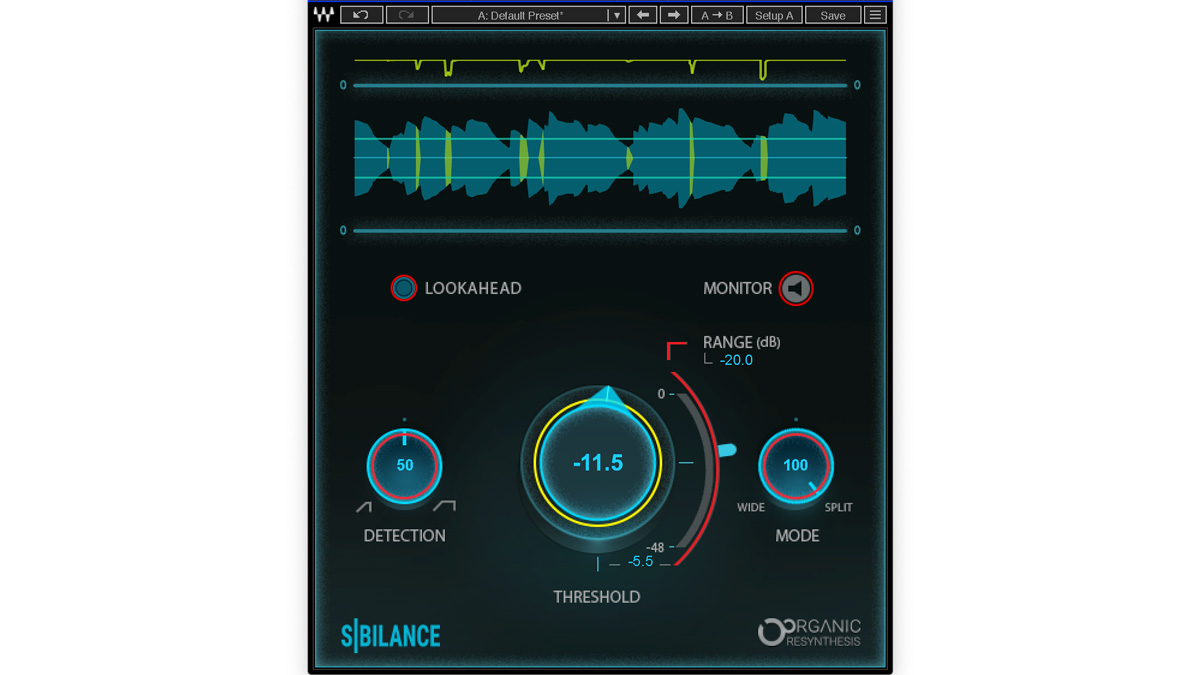This screenshot has width=1200, height=675.
Task: Click the MONITOR label
Action: [x=738, y=288]
